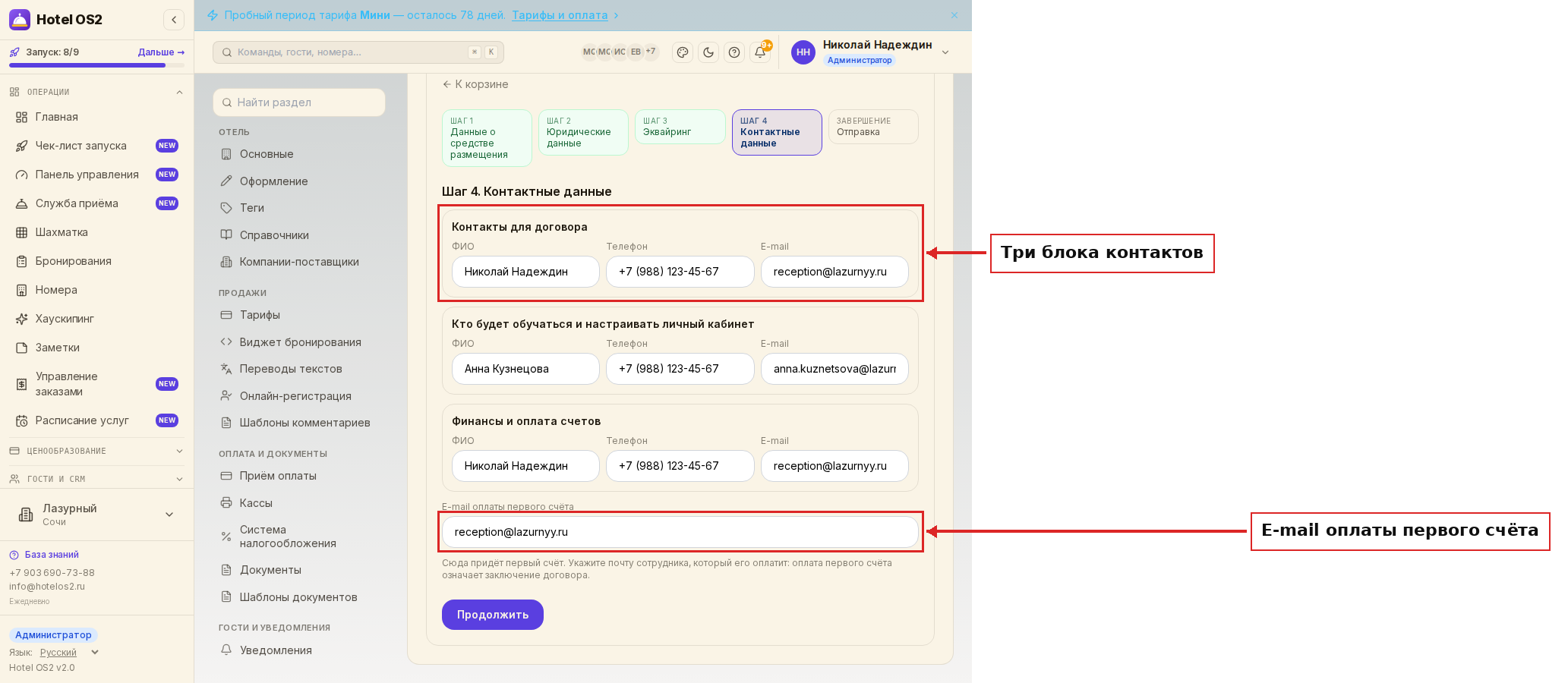
Task: Focus the Команды, гости, номера search box
Action: 358,52
